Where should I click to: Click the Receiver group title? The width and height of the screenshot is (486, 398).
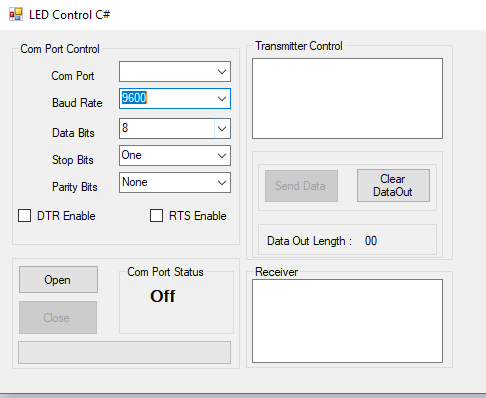pyautogui.click(x=276, y=272)
